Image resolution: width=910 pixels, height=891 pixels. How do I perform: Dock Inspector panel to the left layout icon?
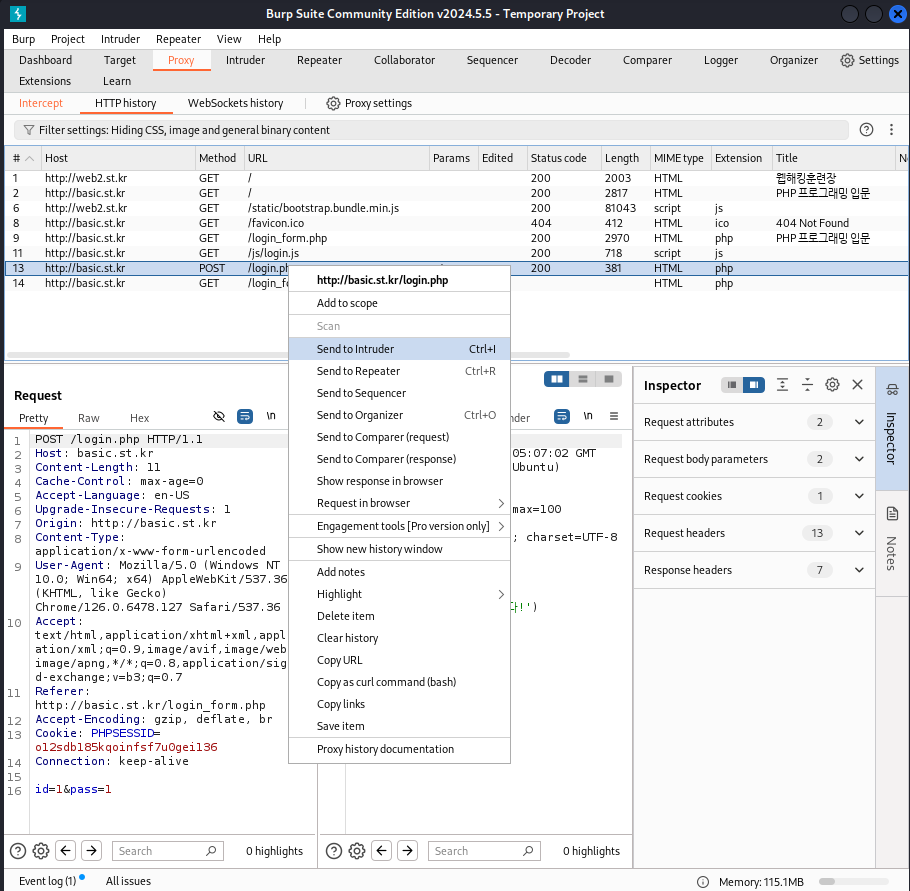tap(732, 385)
